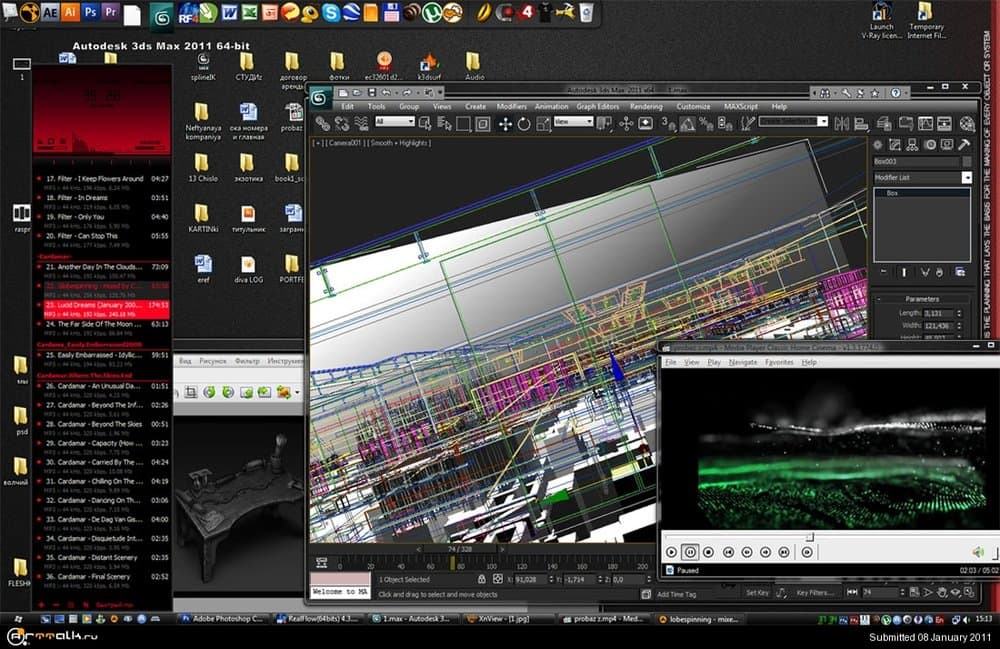The width and height of the screenshot is (1000, 649).
Task: Open the Hierarchy command panel tab
Action: 911,144
